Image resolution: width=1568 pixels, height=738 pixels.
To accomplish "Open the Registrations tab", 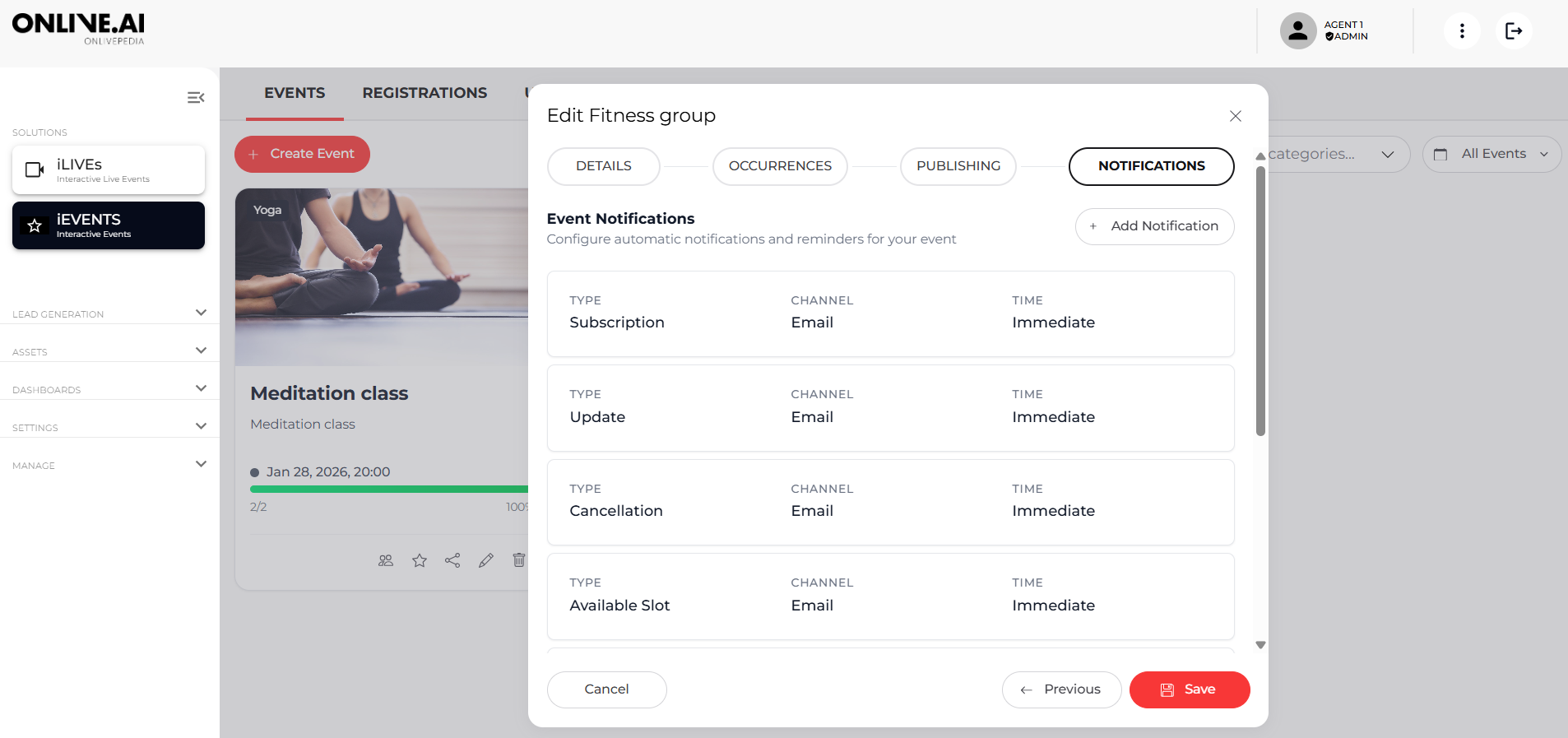I will 424,93.
